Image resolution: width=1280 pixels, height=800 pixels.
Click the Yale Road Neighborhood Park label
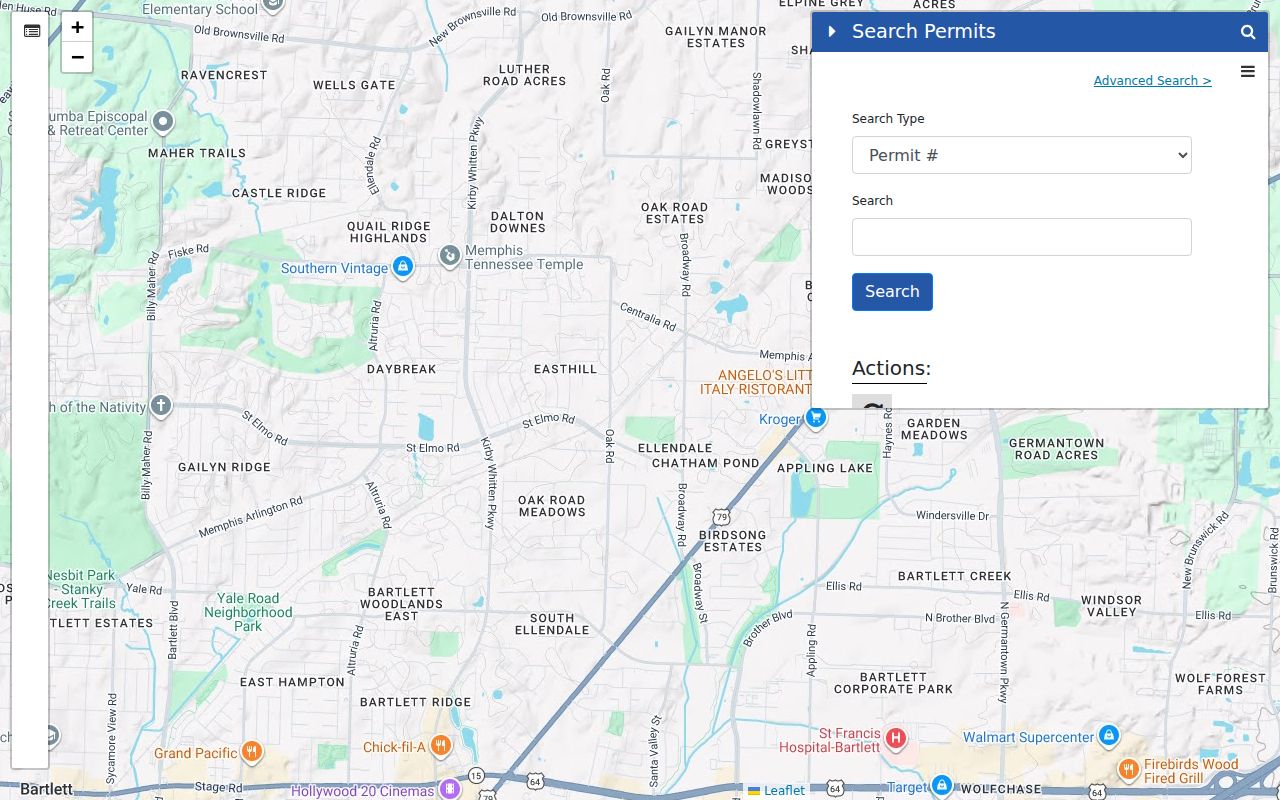point(248,612)
